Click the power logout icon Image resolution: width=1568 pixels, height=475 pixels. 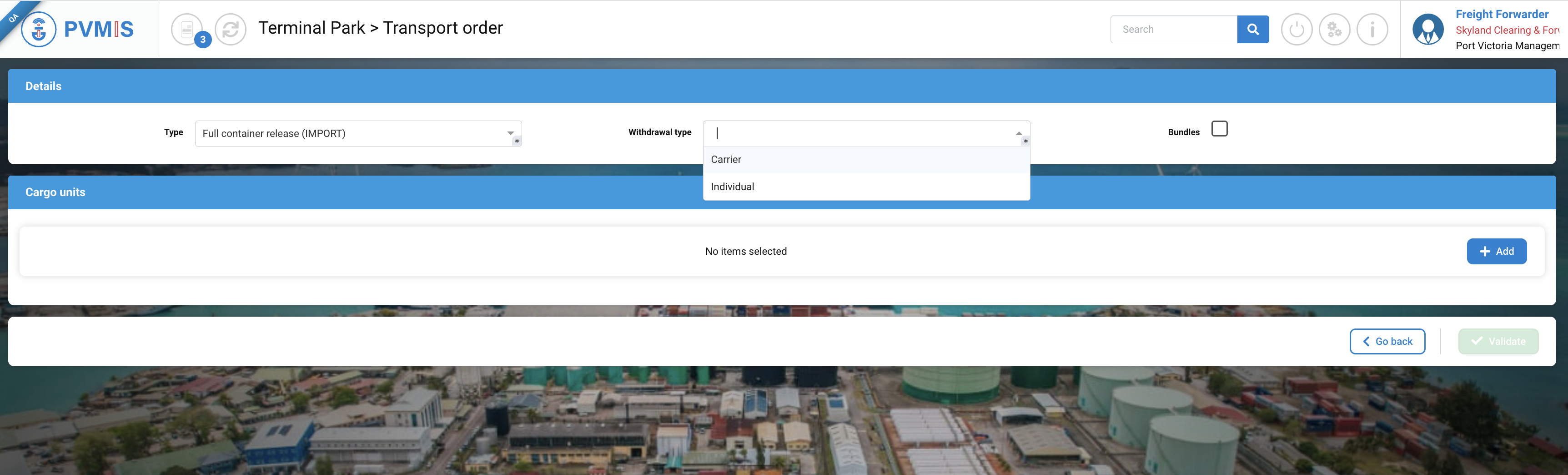pos(1297,29)
